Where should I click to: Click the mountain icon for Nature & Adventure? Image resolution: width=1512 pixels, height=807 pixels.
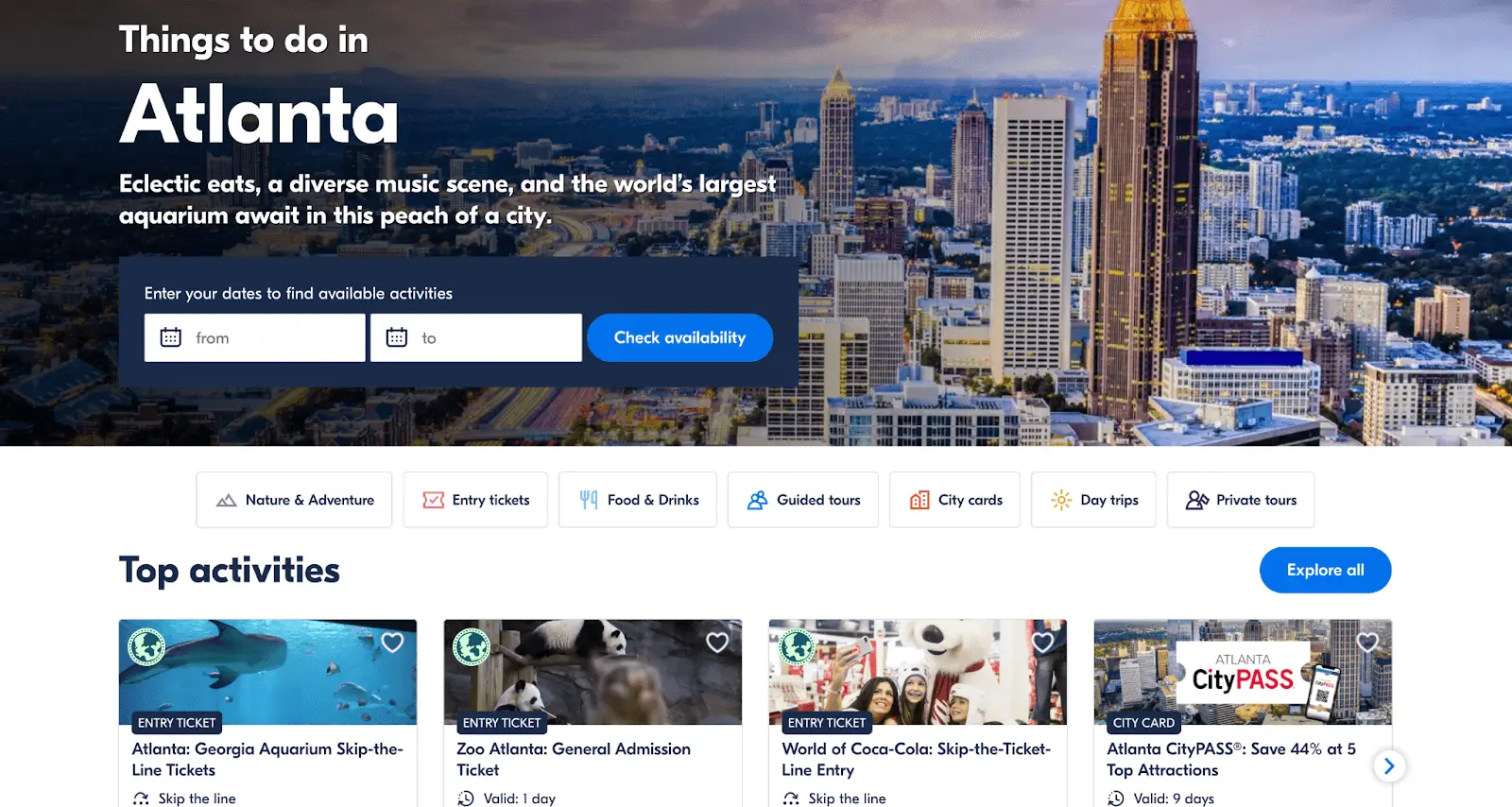[226, 501]
